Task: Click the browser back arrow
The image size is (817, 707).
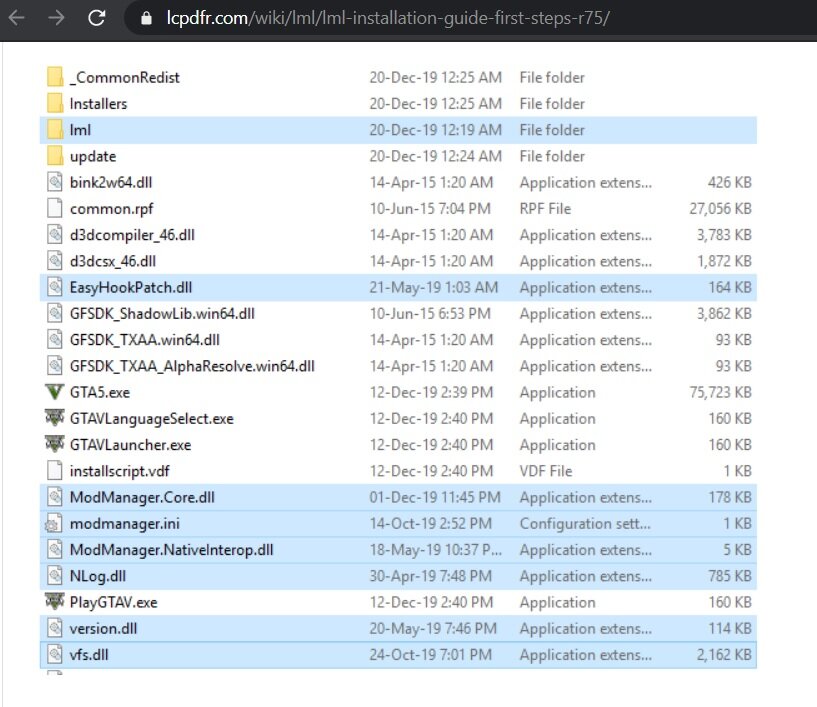Action: (17, 18)
